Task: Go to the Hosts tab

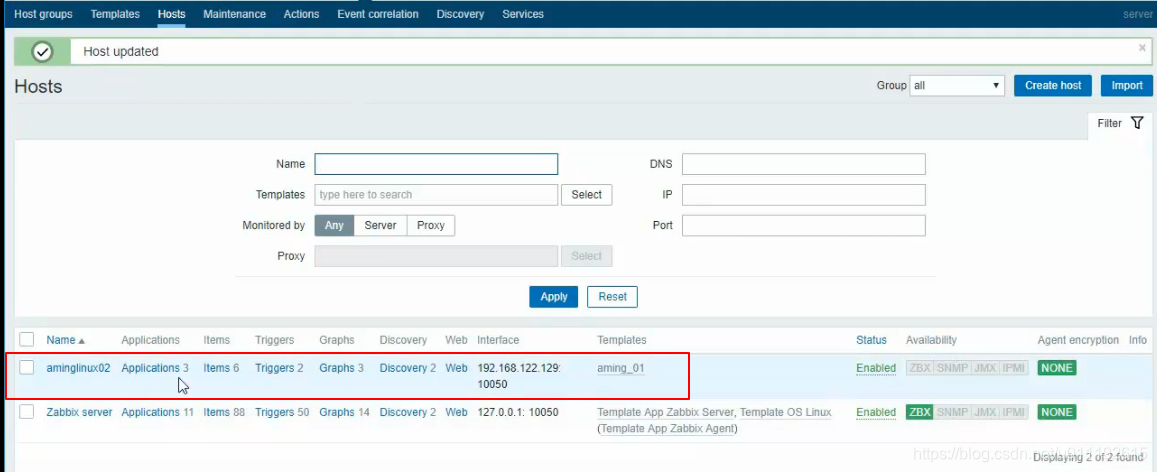Action: coord(171,14)
